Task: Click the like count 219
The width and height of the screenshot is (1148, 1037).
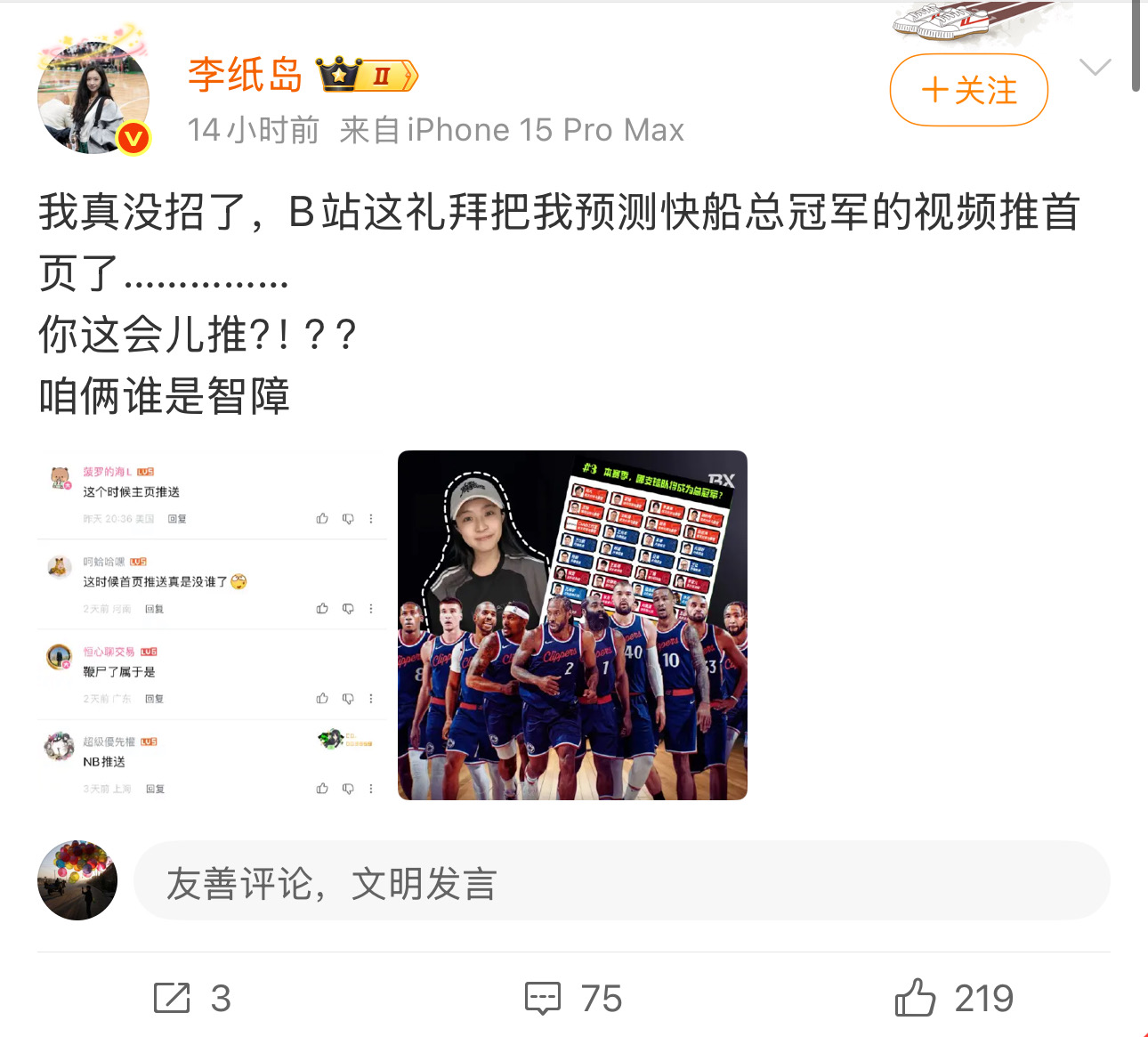Action: pyautogui.click(x=983, y=999)
